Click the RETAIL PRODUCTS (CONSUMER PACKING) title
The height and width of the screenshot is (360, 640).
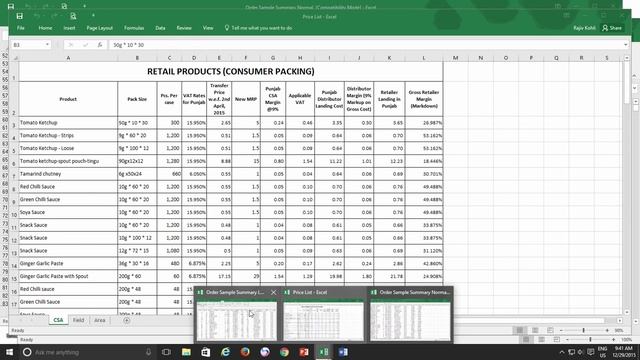231,71
